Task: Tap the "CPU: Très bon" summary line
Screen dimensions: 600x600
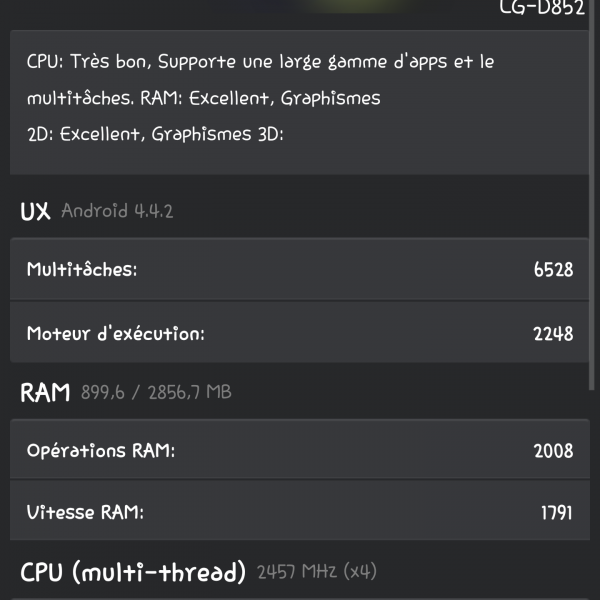Action: click(x=260, y=62)
